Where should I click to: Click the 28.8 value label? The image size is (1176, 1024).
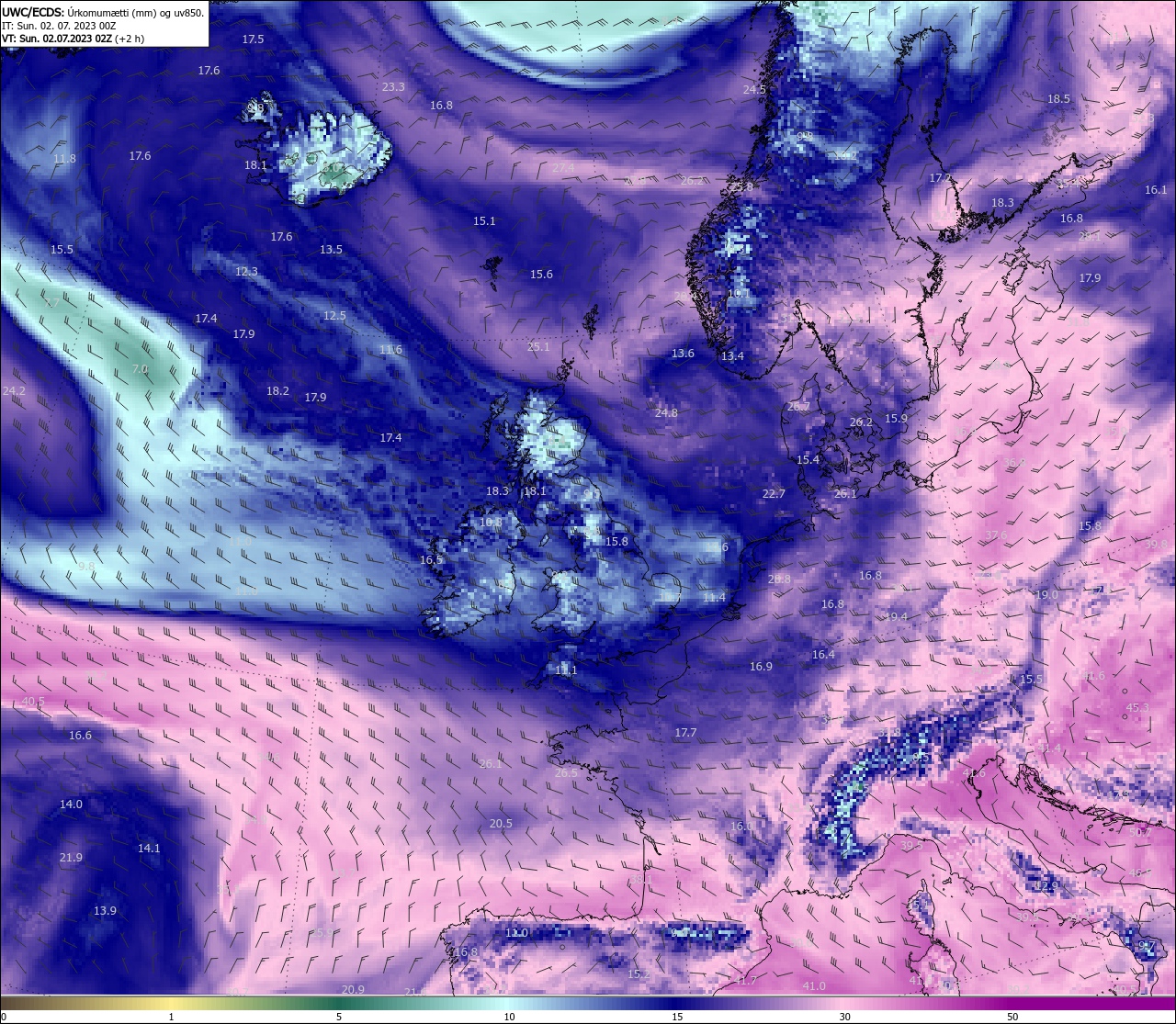[779, 580]
